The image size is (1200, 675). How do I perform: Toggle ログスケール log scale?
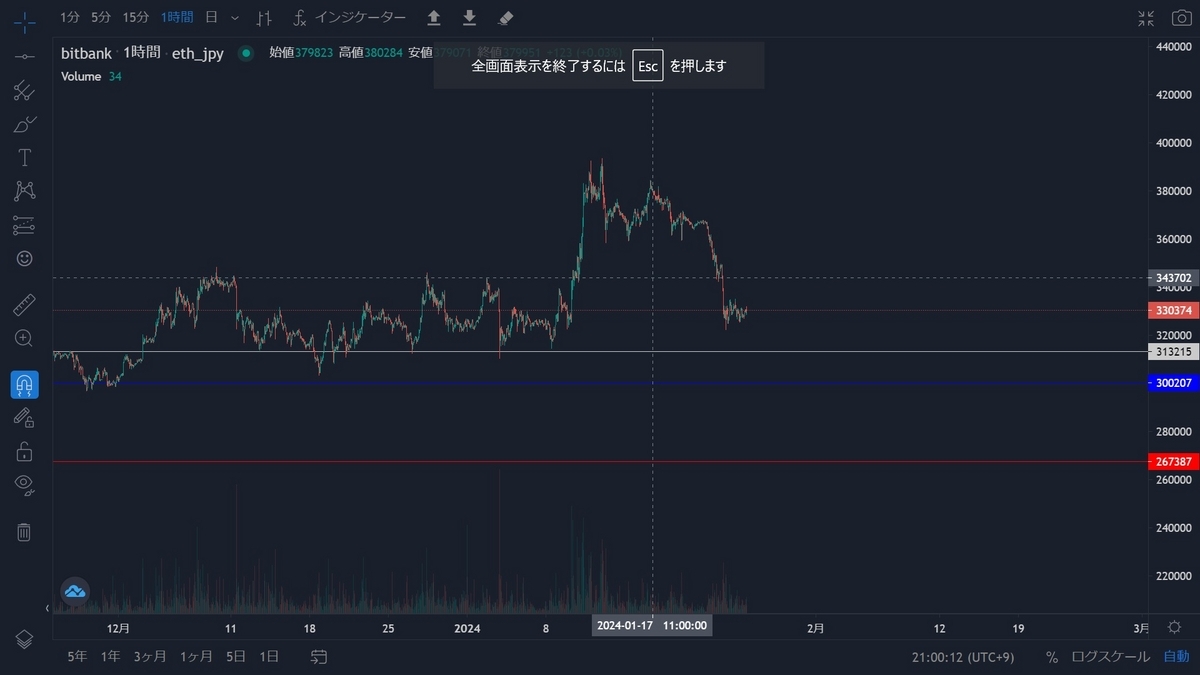tap(1110, 657)
